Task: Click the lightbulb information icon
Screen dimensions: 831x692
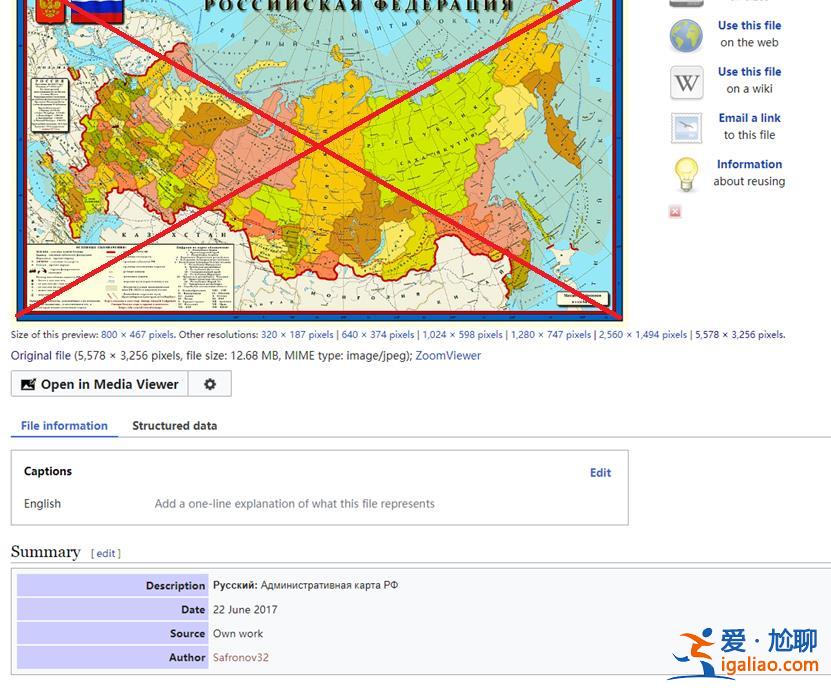Action: tap(686, 174)
